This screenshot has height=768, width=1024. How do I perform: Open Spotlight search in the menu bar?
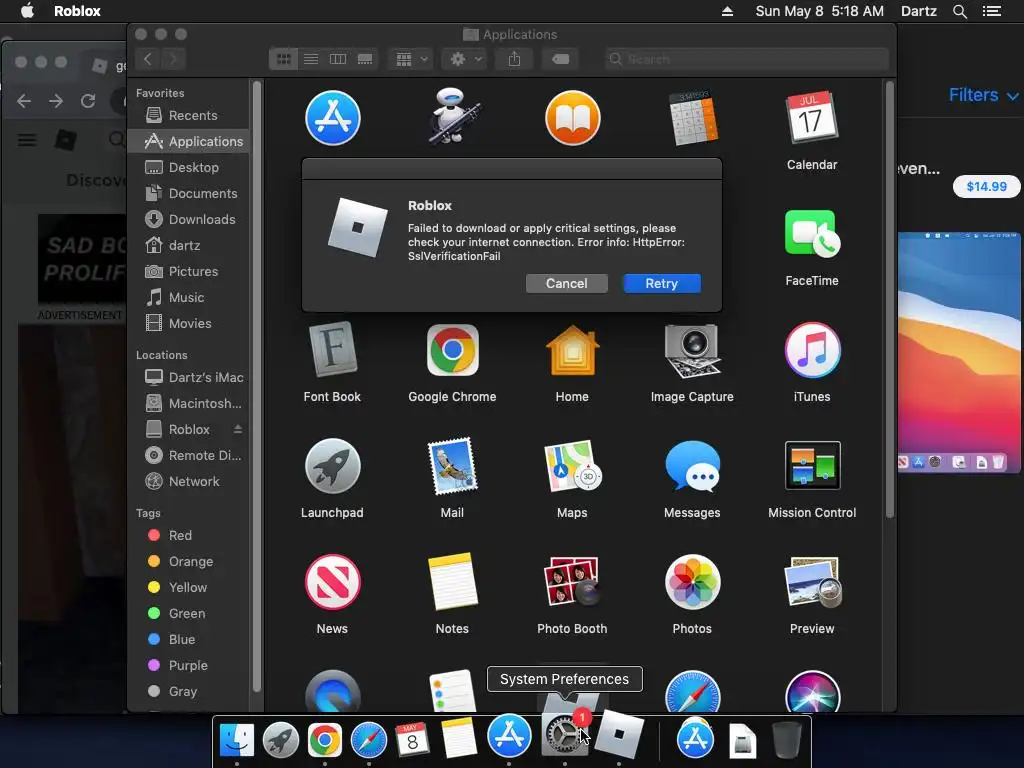point(959,11)
